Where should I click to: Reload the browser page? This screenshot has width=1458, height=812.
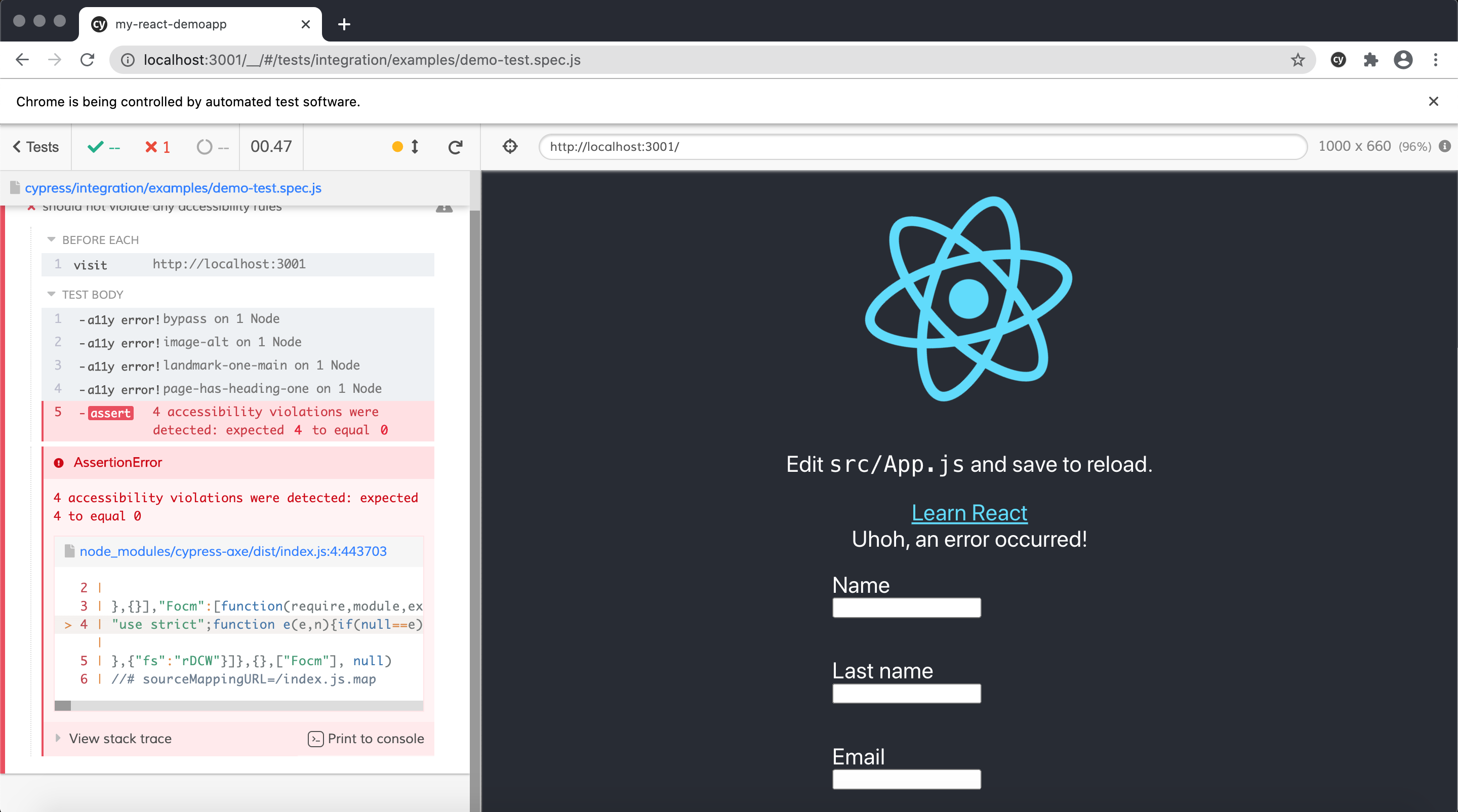[x=87, y=59]
